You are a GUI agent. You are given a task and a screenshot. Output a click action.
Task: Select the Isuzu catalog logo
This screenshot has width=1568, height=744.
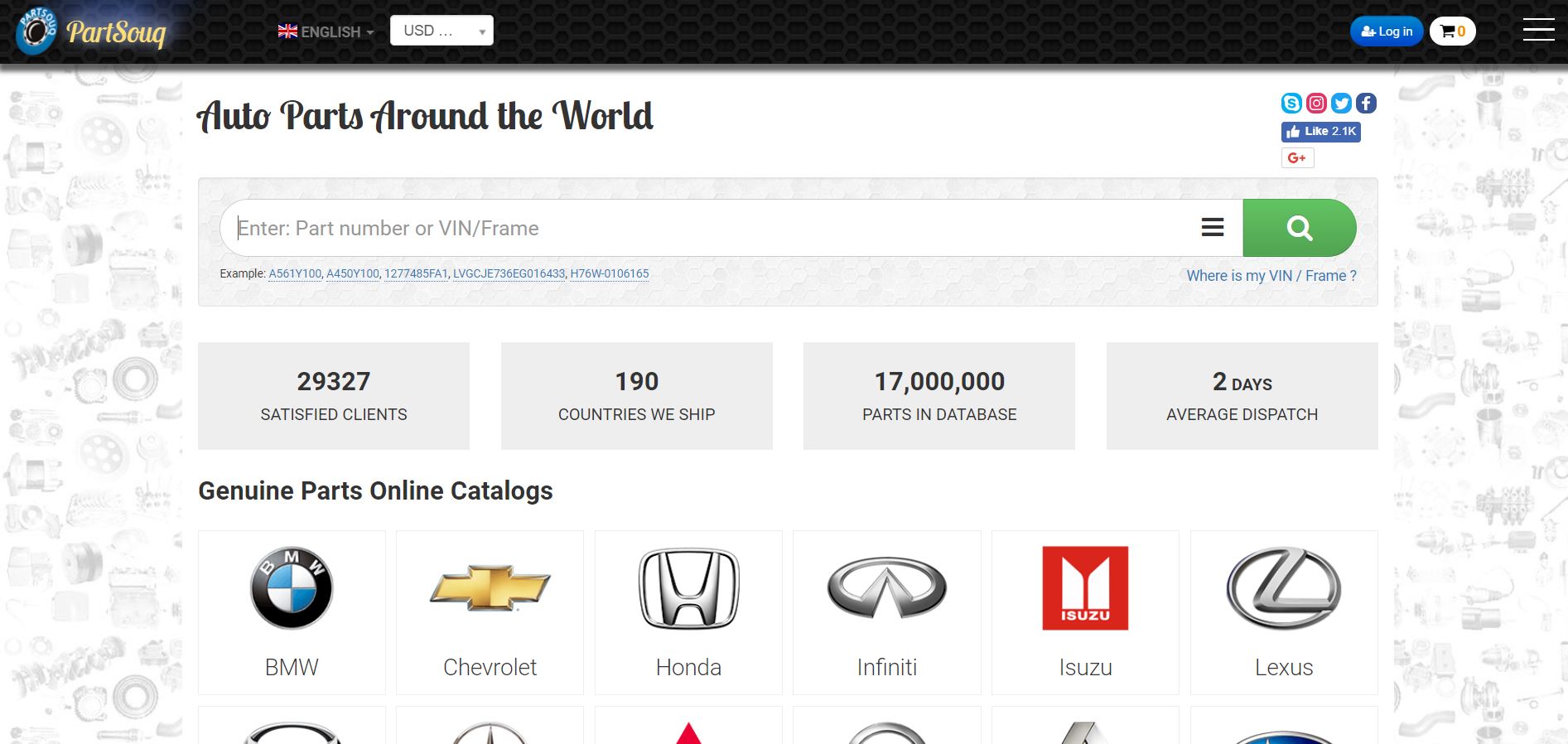click(1085, 588)
